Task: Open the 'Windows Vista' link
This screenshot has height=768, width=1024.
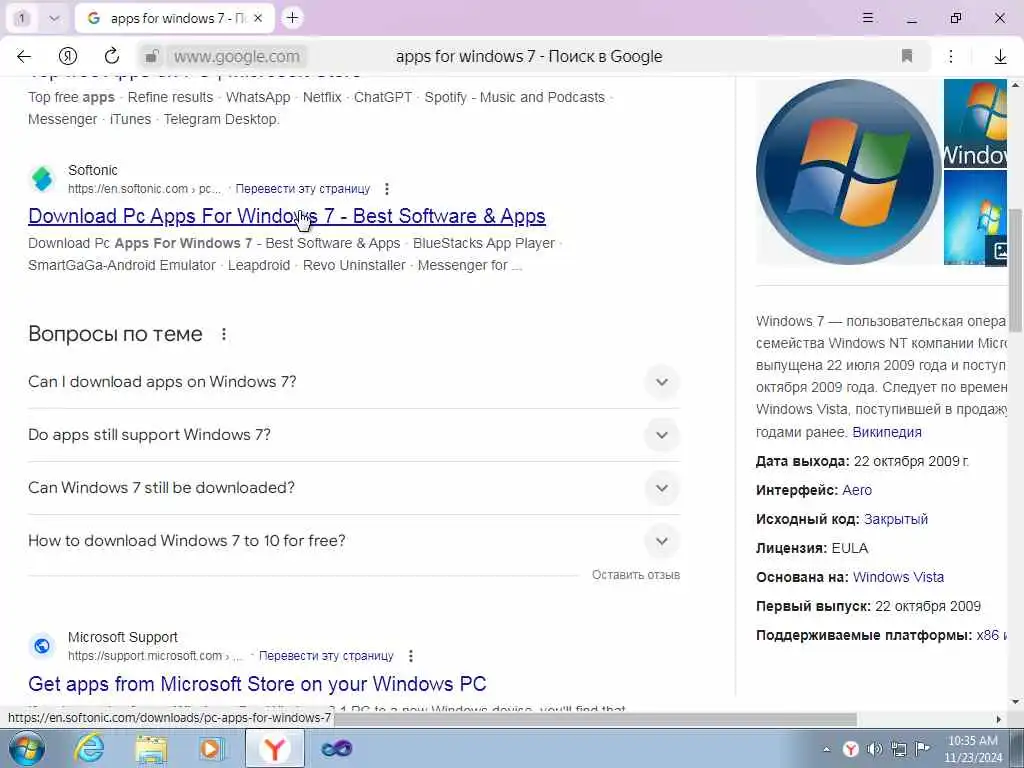Action: point(898,577)
